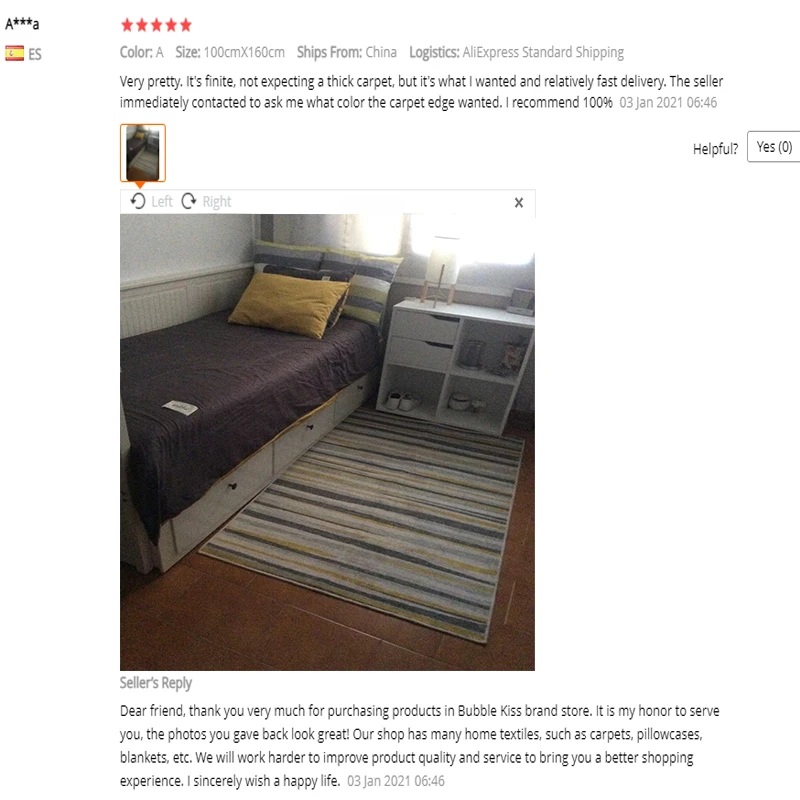Click the five-star rating icons

click(x=157, y=24)
